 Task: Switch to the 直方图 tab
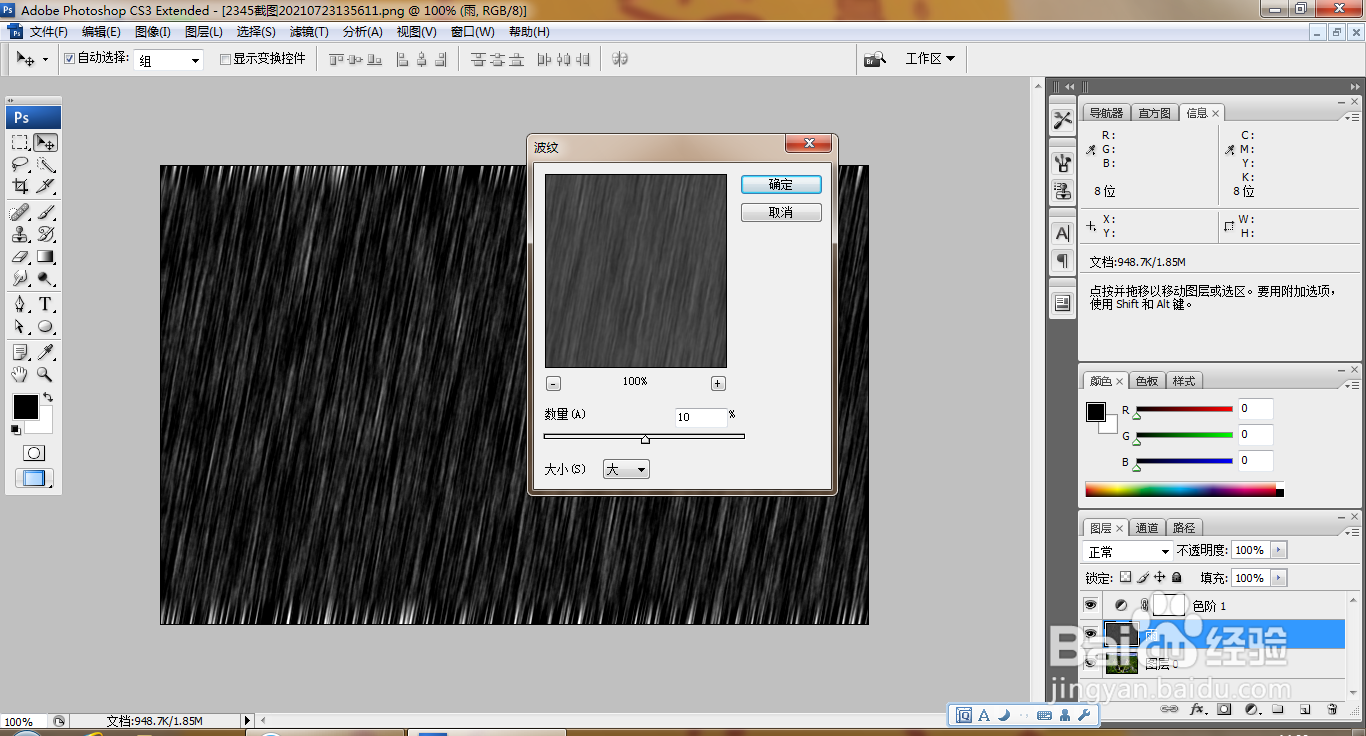click(1154, 113)
